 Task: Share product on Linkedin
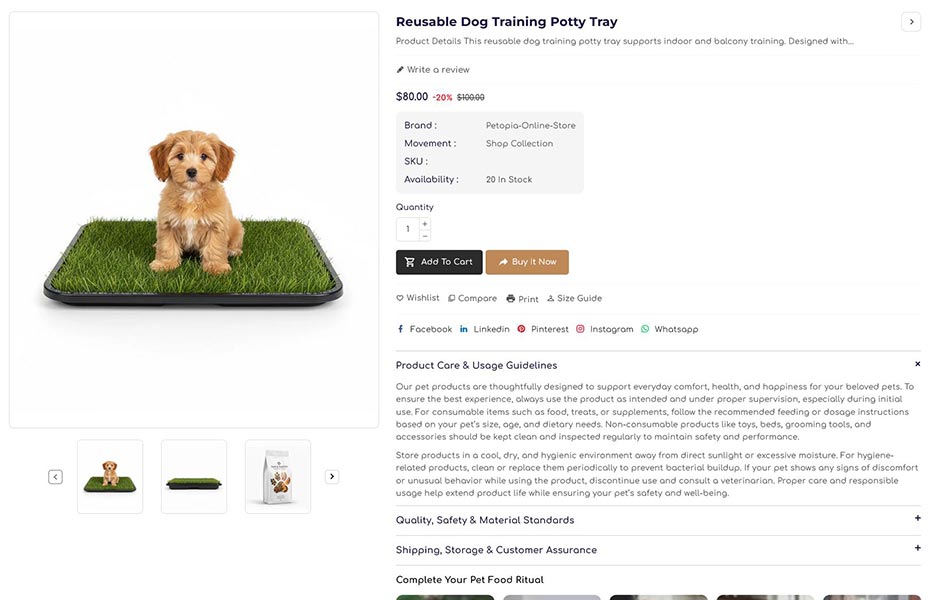coord(464,329)
